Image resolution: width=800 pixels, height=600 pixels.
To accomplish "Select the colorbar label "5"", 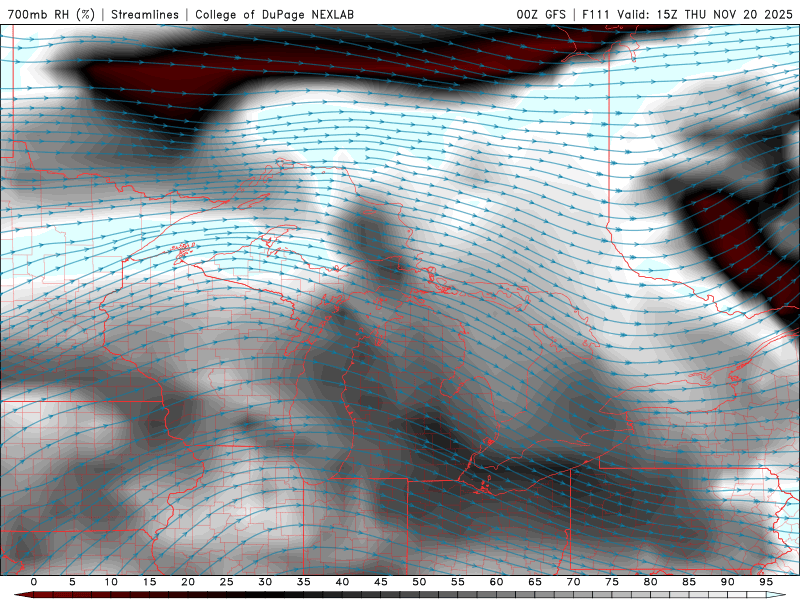I will pos(72,582).
